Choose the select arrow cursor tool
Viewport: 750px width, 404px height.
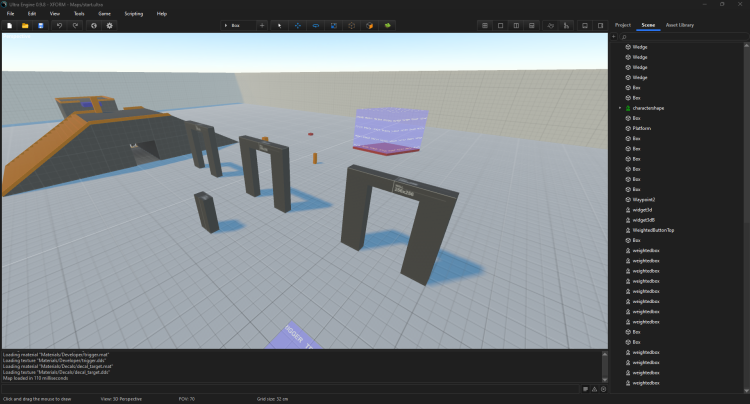[x=279, y=25]
